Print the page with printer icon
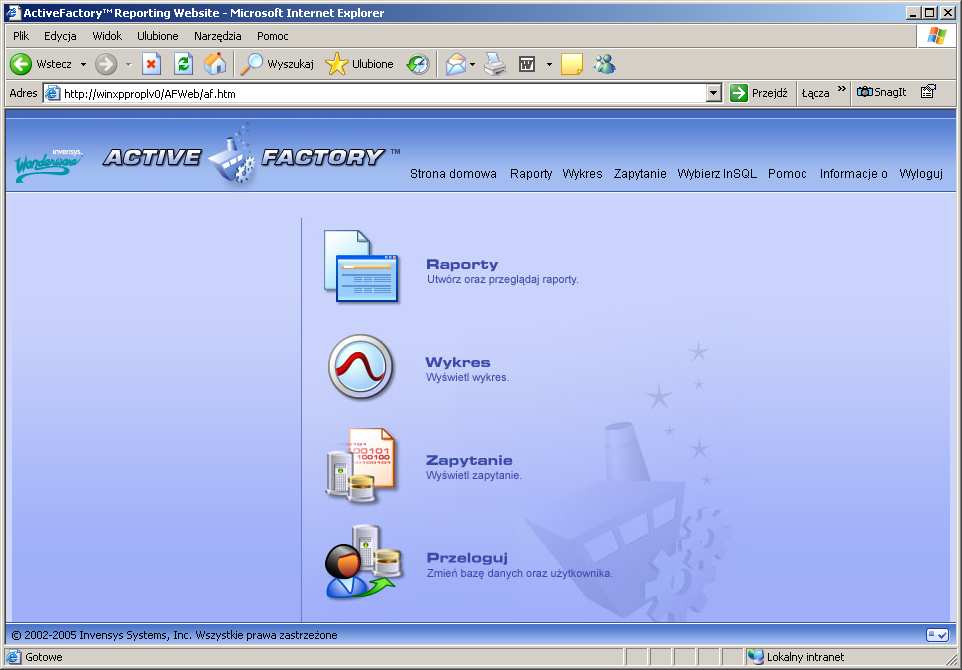962x670 pixels. click(x=495, y=64)
